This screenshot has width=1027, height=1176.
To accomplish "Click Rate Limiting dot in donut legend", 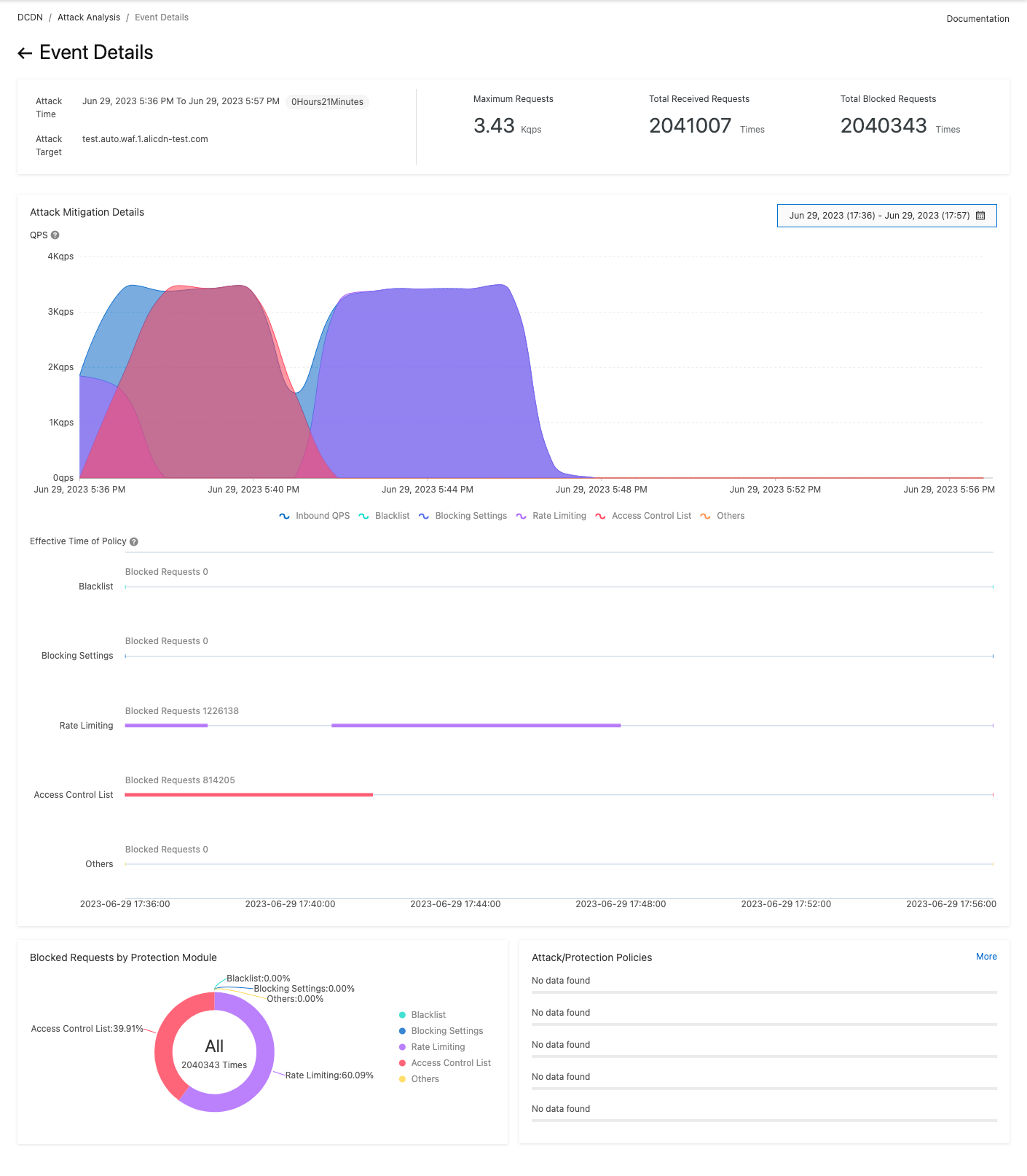I will 402,1047.
